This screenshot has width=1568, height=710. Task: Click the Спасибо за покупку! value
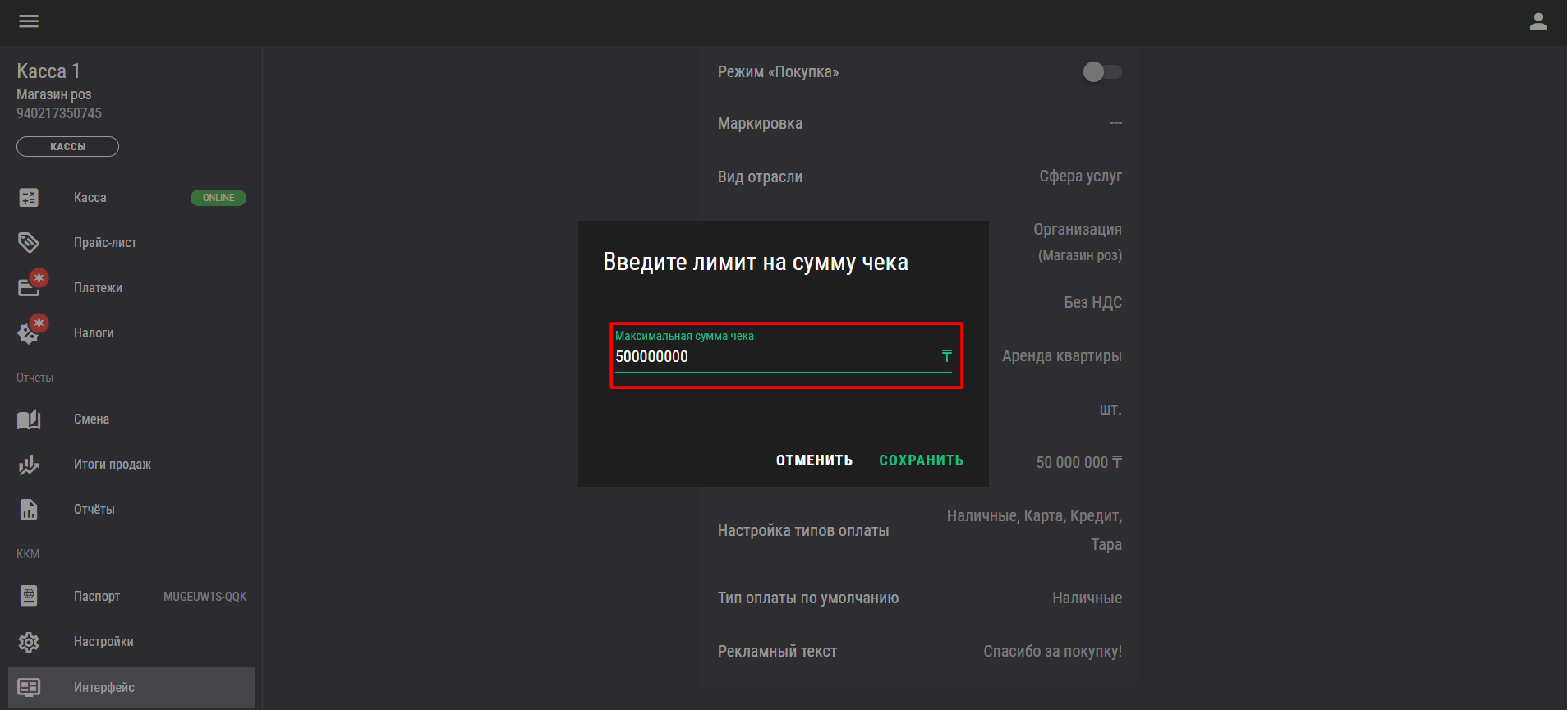click(1052, 651)
